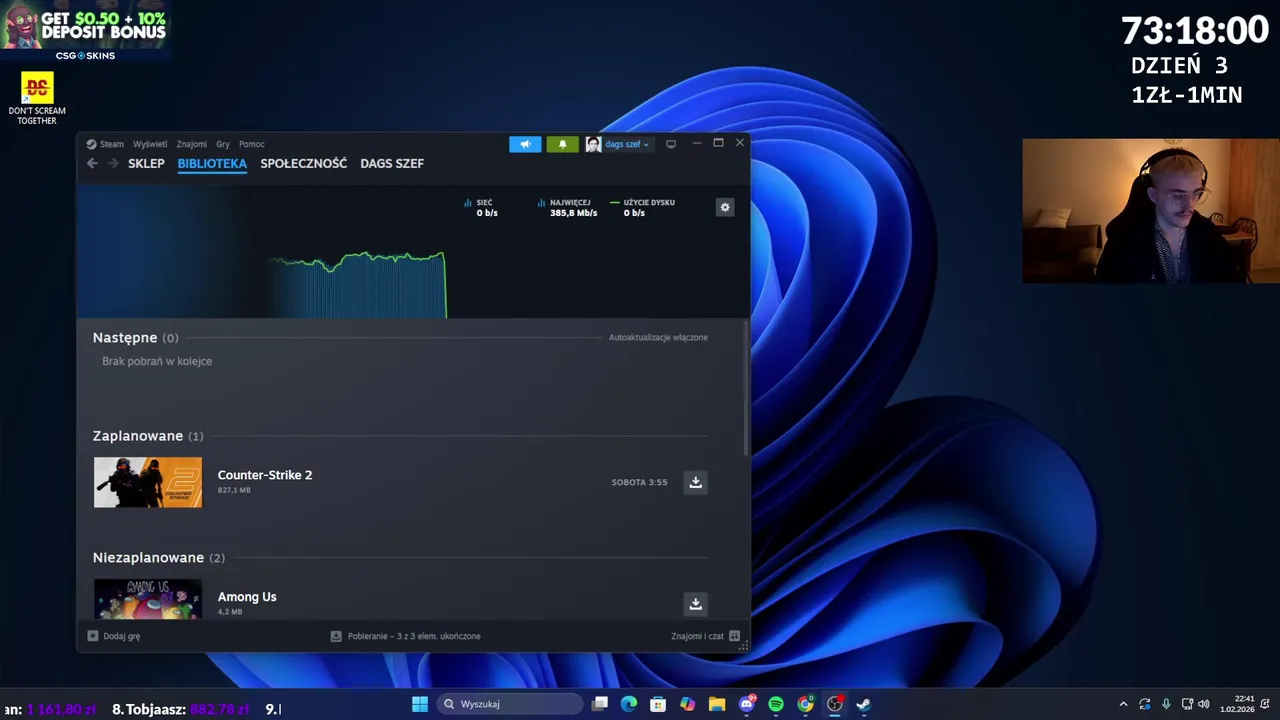The height and width of the screenshot is (720, 1280).
Task: Click the Counter-Strike 2 title
Action: coord(265,475)
